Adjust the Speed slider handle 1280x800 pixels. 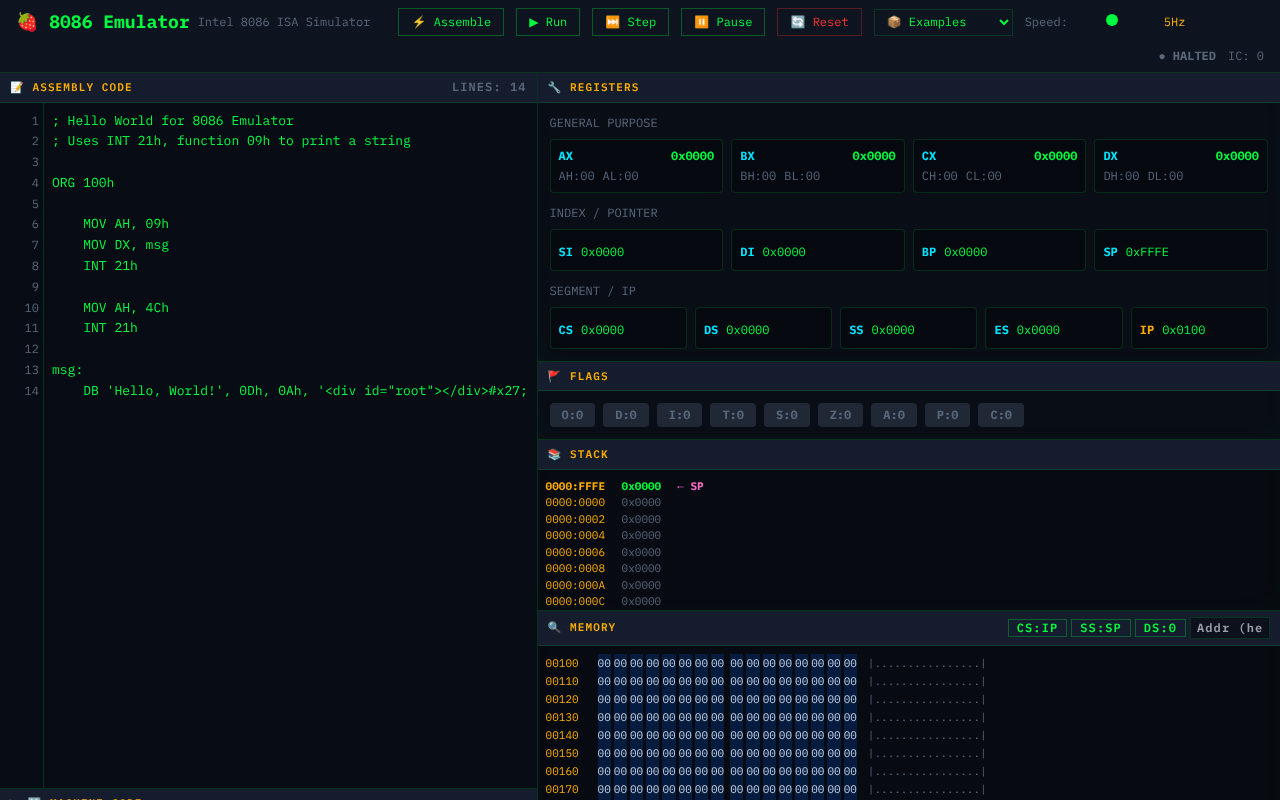coord(1112,20)
